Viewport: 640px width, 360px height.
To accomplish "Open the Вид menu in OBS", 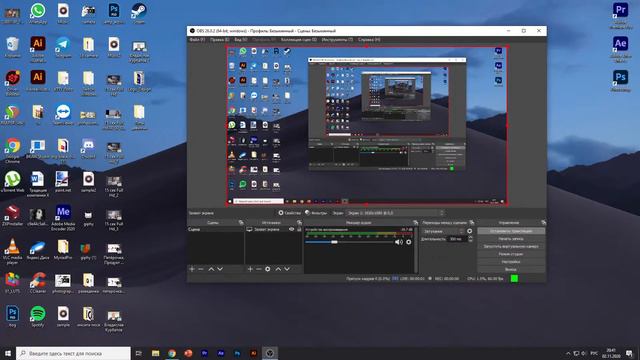I will (x=241, y=40).
